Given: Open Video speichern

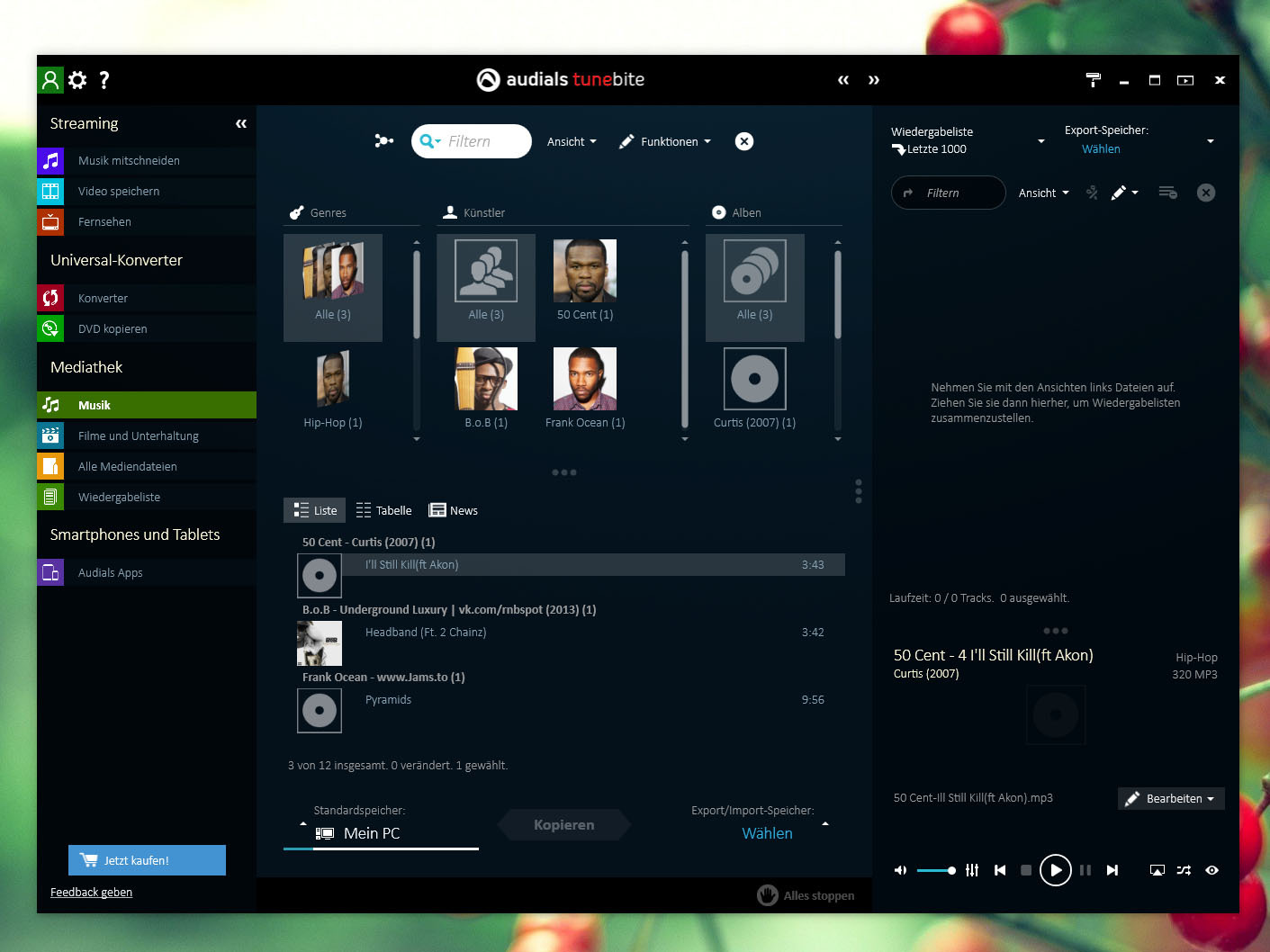Looking at the screenshot, I should click(x=147, y=192).
